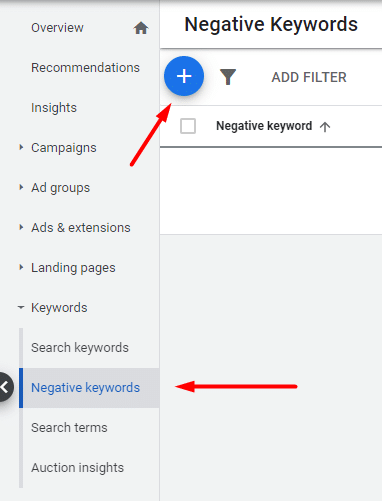Expand the Ad groups section arrow
Image resolution: width=382 pixels, height=501 pixels.
point(21,187)
